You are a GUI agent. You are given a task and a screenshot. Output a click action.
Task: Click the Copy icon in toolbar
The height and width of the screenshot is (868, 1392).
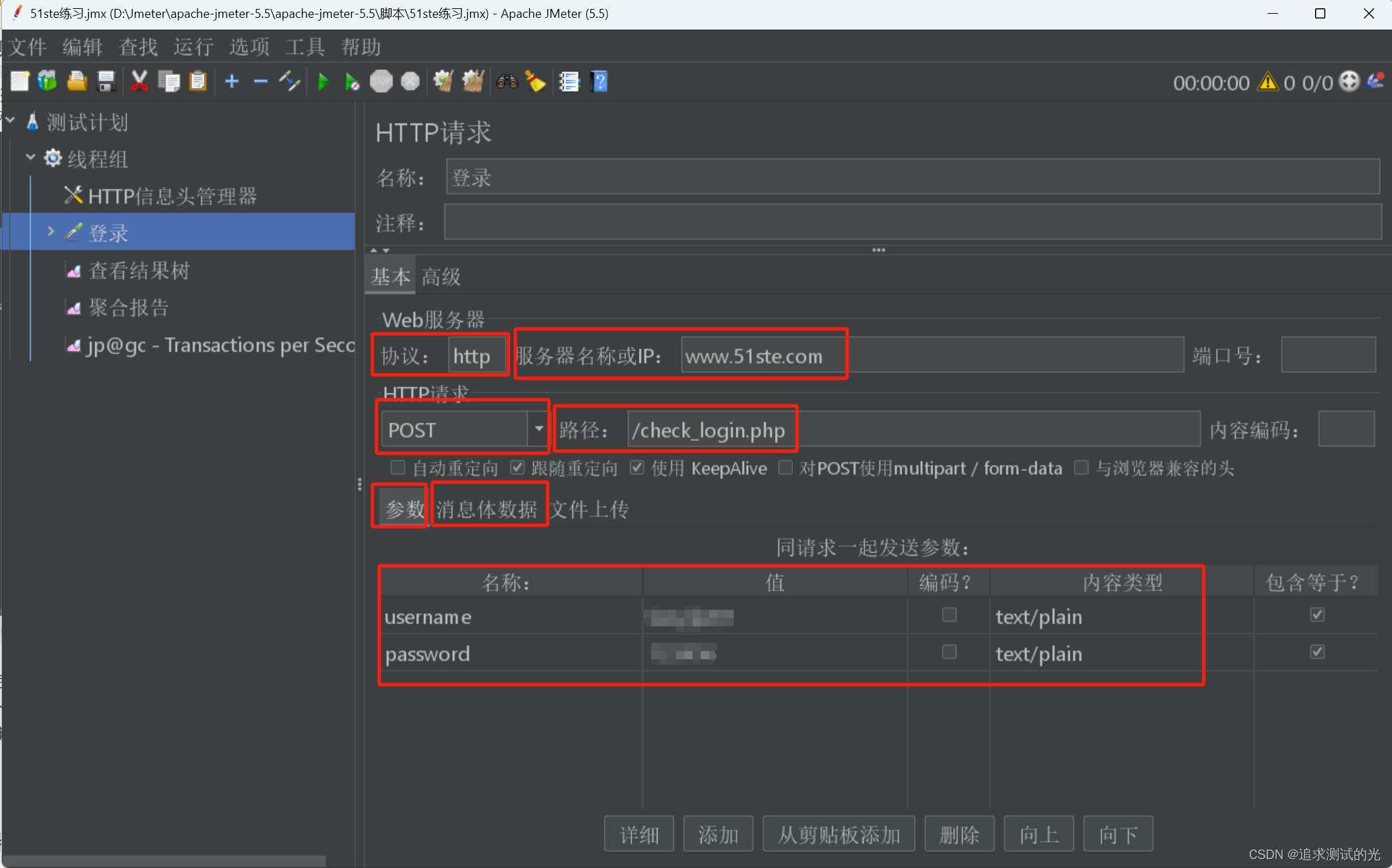pos(168,82)
